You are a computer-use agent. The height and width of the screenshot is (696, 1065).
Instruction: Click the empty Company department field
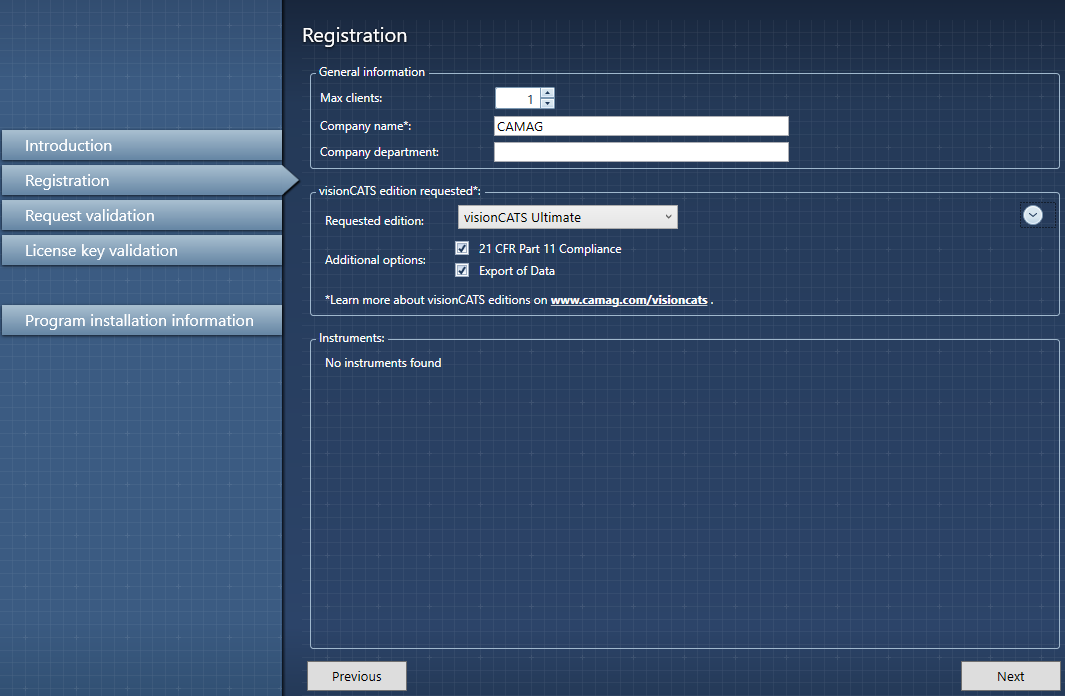(641, 152)
